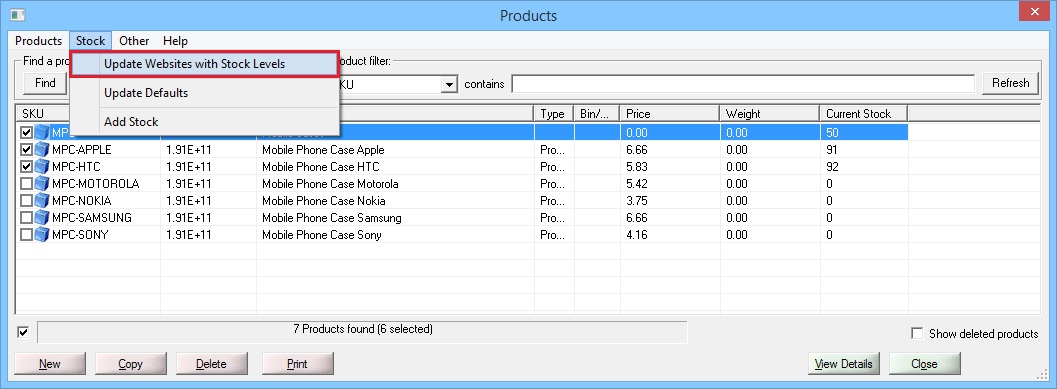The height and width of the screenshot is (389, 1057).
Task: Sort by the Weight column header
Action: (x=770, y=114)
